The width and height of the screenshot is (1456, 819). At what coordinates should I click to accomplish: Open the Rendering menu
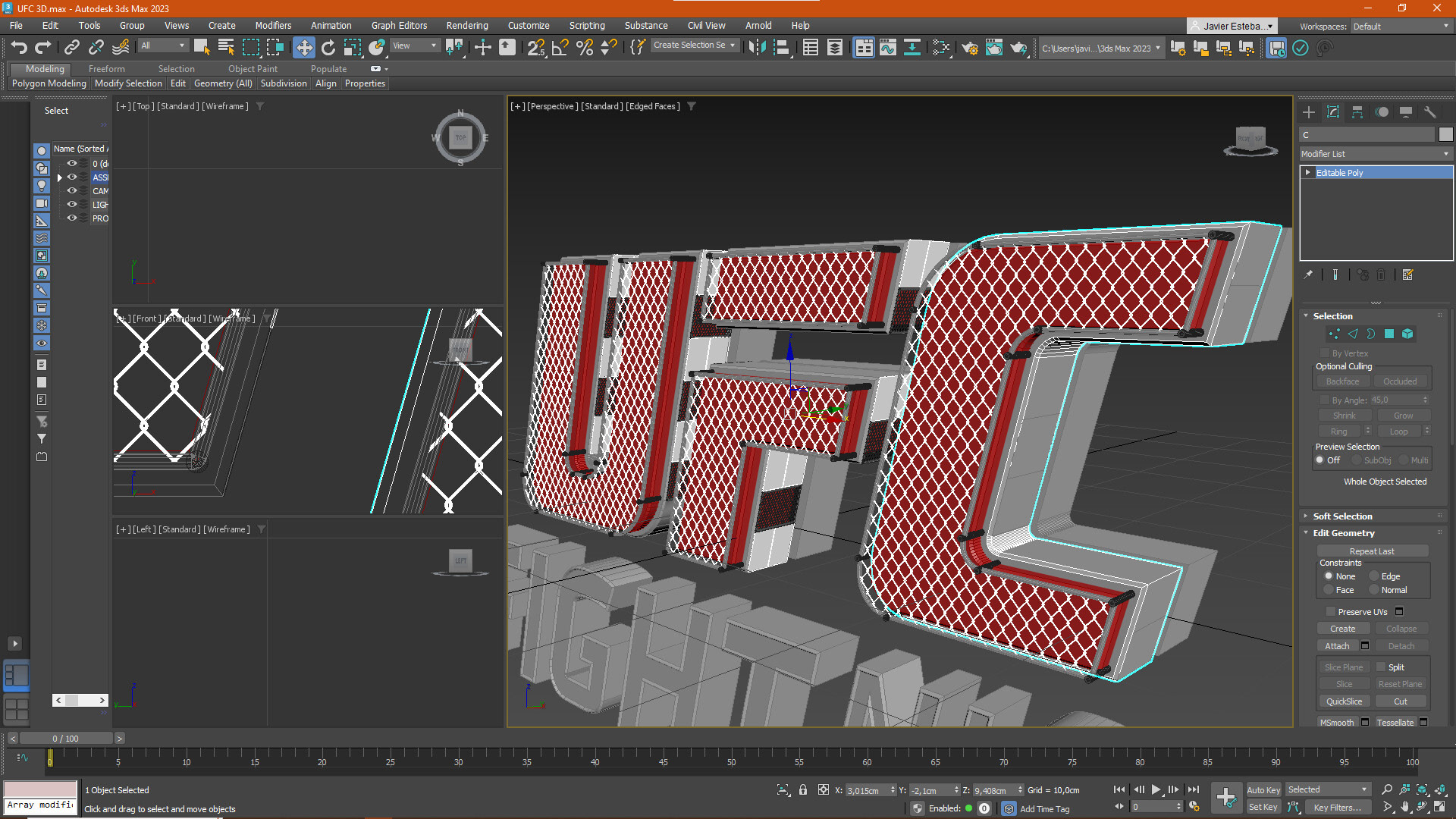[x=466, y=25]
